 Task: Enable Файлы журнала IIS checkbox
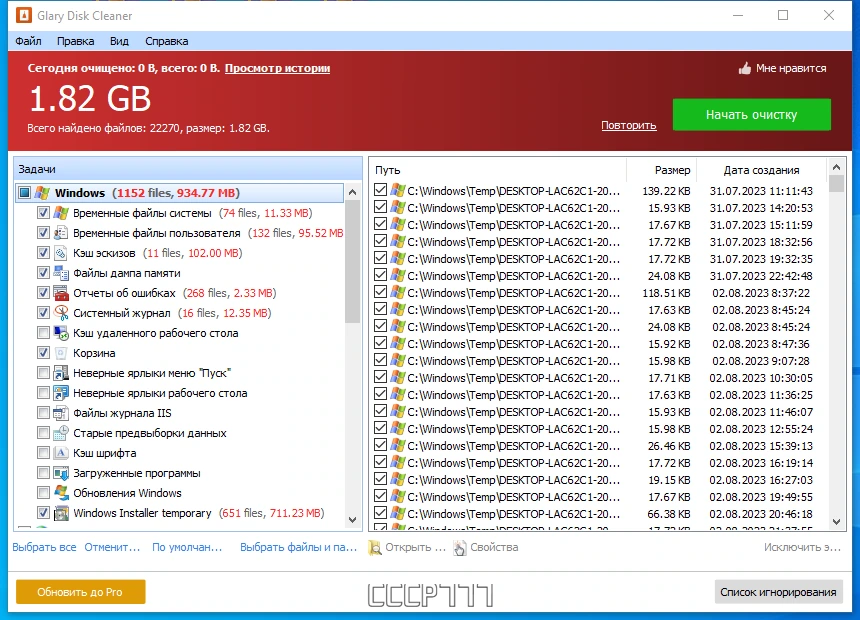43,413
